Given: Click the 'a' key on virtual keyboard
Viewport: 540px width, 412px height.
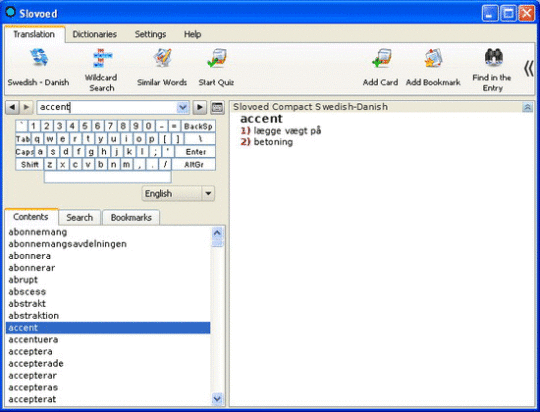Looking at the screenshot, I should click(40, 152).
